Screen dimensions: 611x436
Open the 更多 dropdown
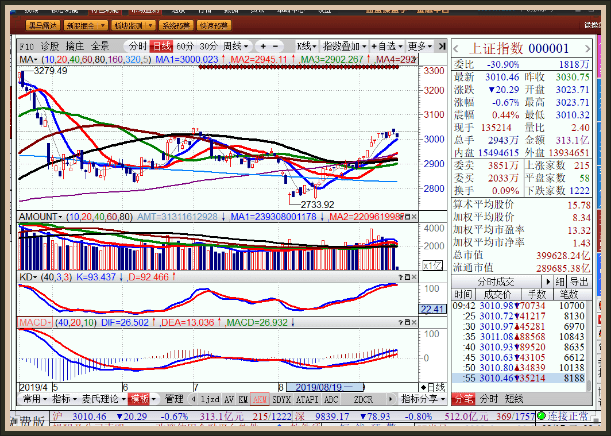[x=420, y=46]
